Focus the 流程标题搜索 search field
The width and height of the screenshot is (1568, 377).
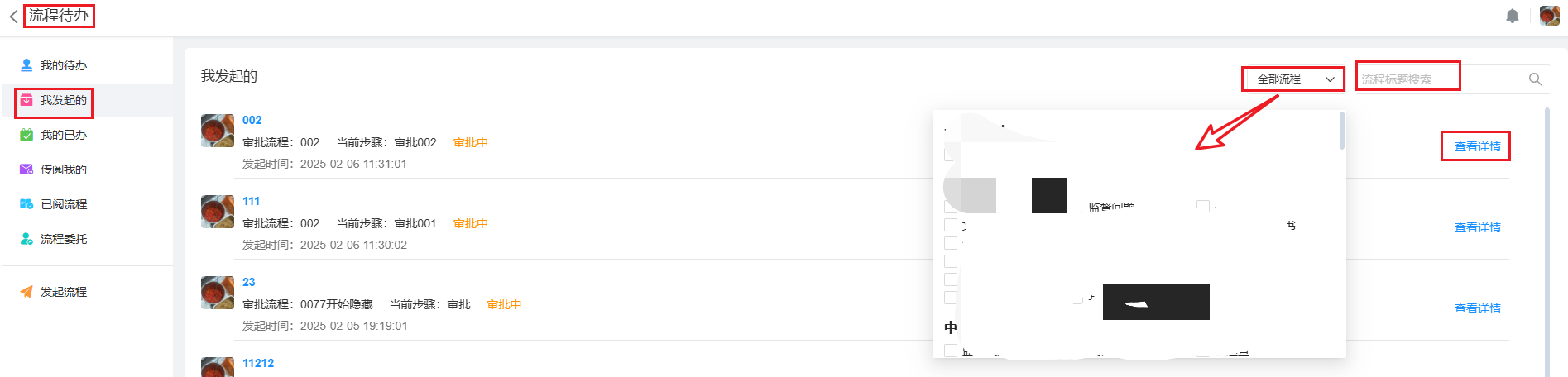point(1441,79)
